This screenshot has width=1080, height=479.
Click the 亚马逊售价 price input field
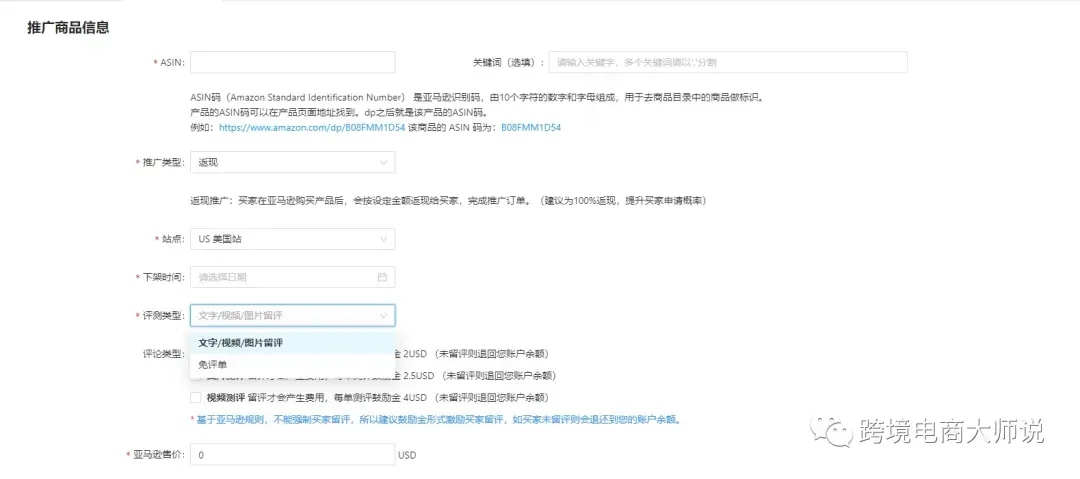point(292,455)
